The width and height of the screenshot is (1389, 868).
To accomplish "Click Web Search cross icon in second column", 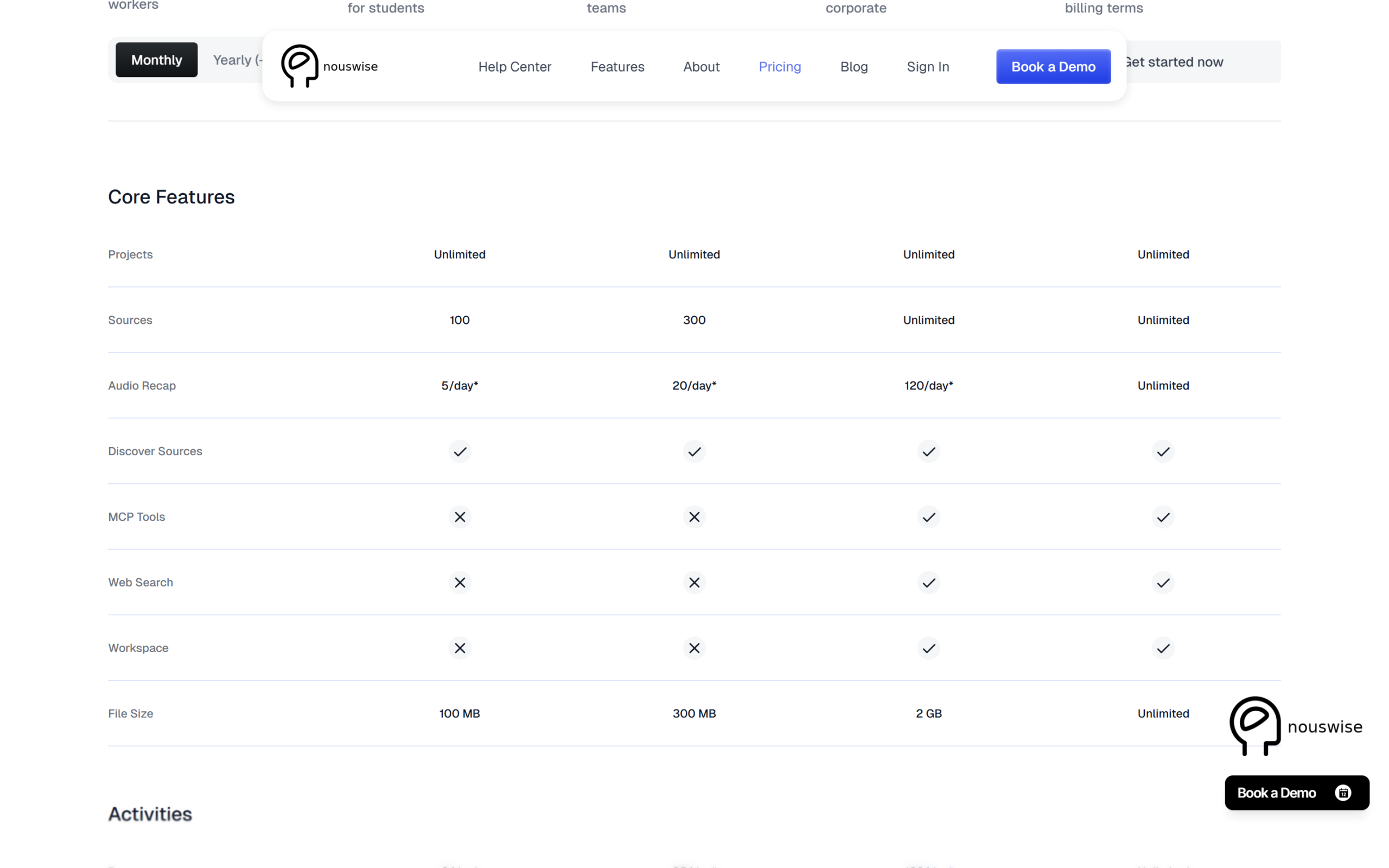I will [694, 582].
